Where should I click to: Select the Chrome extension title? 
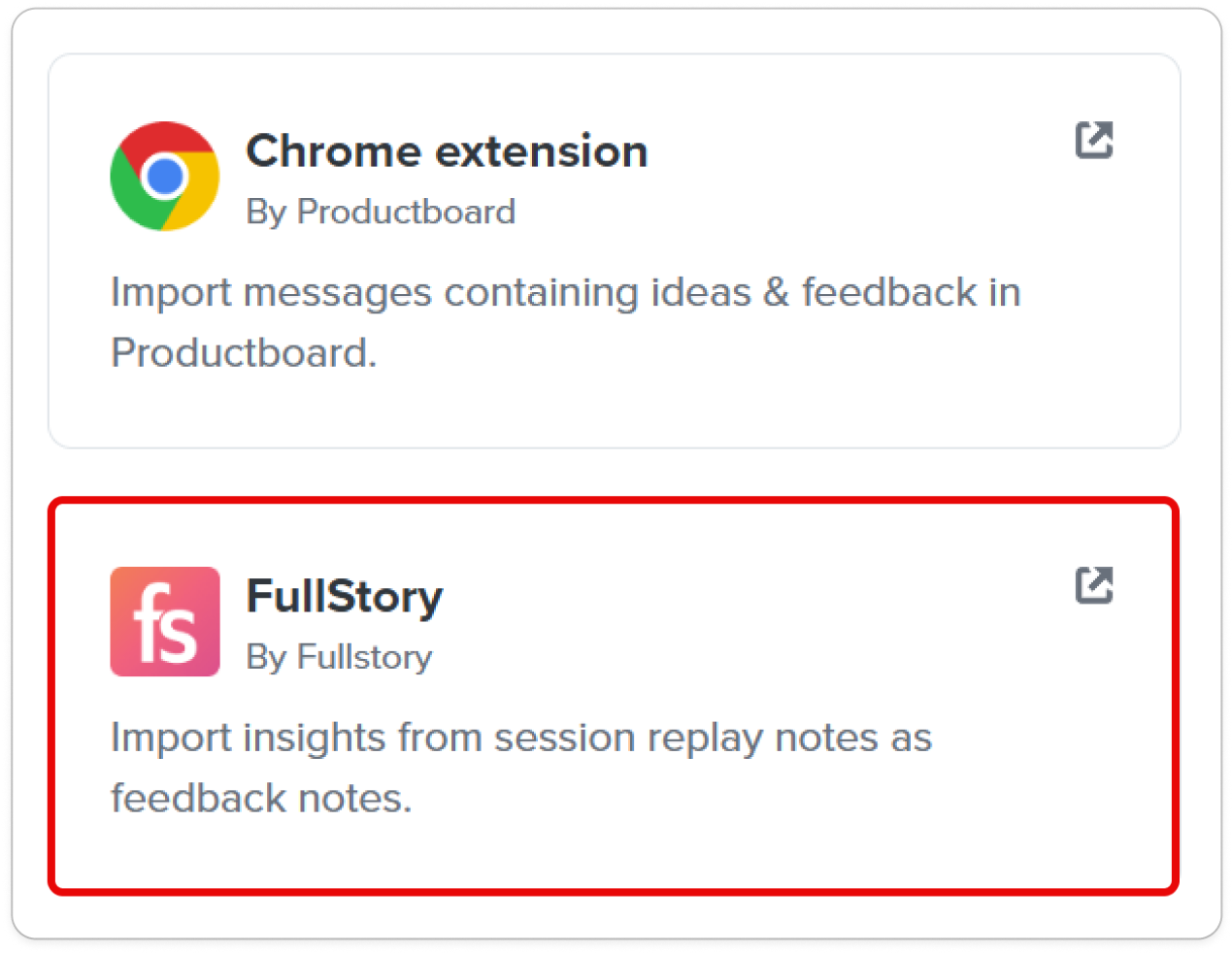pos(447,151)
